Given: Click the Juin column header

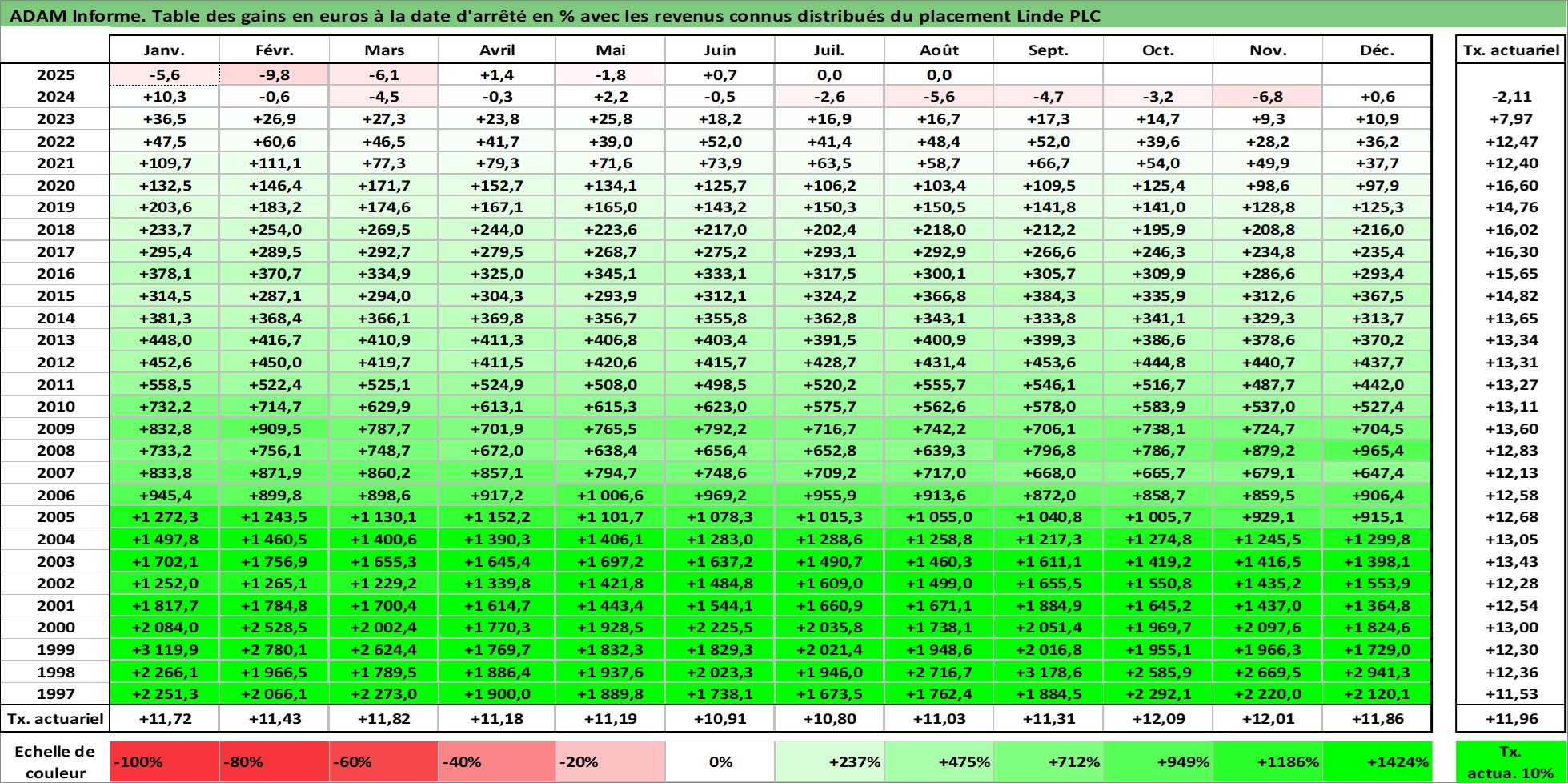Looking at the screenshot, I should (x=720, y=50).
